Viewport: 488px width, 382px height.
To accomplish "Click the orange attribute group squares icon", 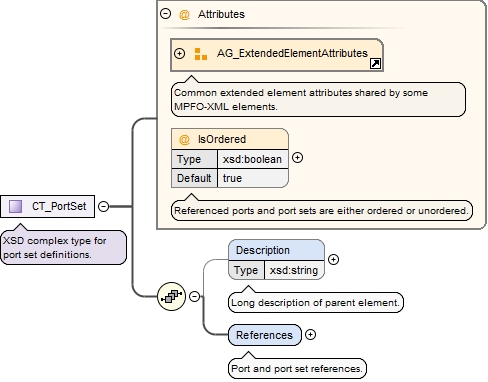I will point(201,54).
